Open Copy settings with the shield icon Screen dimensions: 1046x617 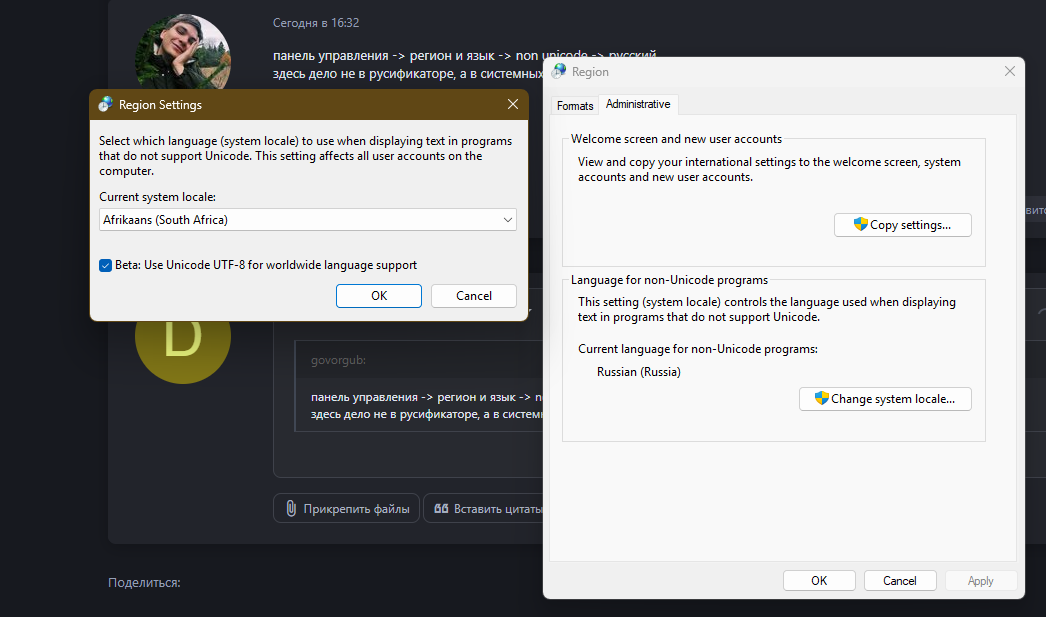[902, 225]
